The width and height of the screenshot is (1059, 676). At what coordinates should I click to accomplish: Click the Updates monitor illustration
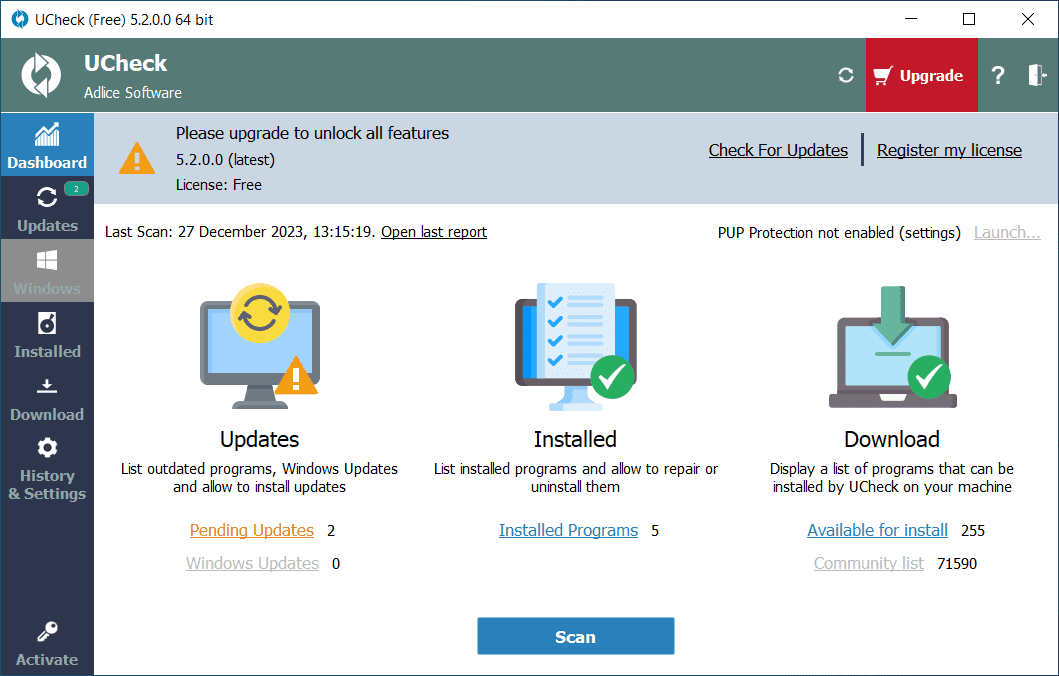[260, 346]
